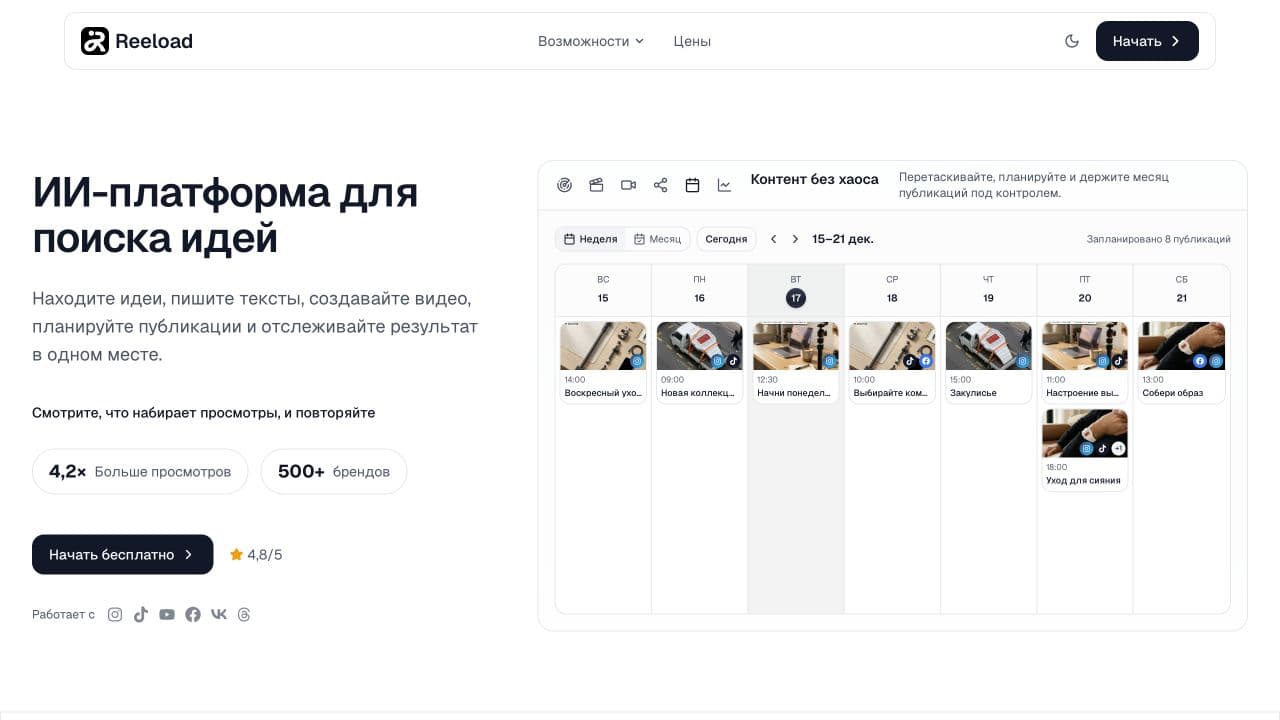The height and width of the screenshot is (720, 1280).
Task: Click the Reeload logo icon
Action: click(x=95, y=41)
